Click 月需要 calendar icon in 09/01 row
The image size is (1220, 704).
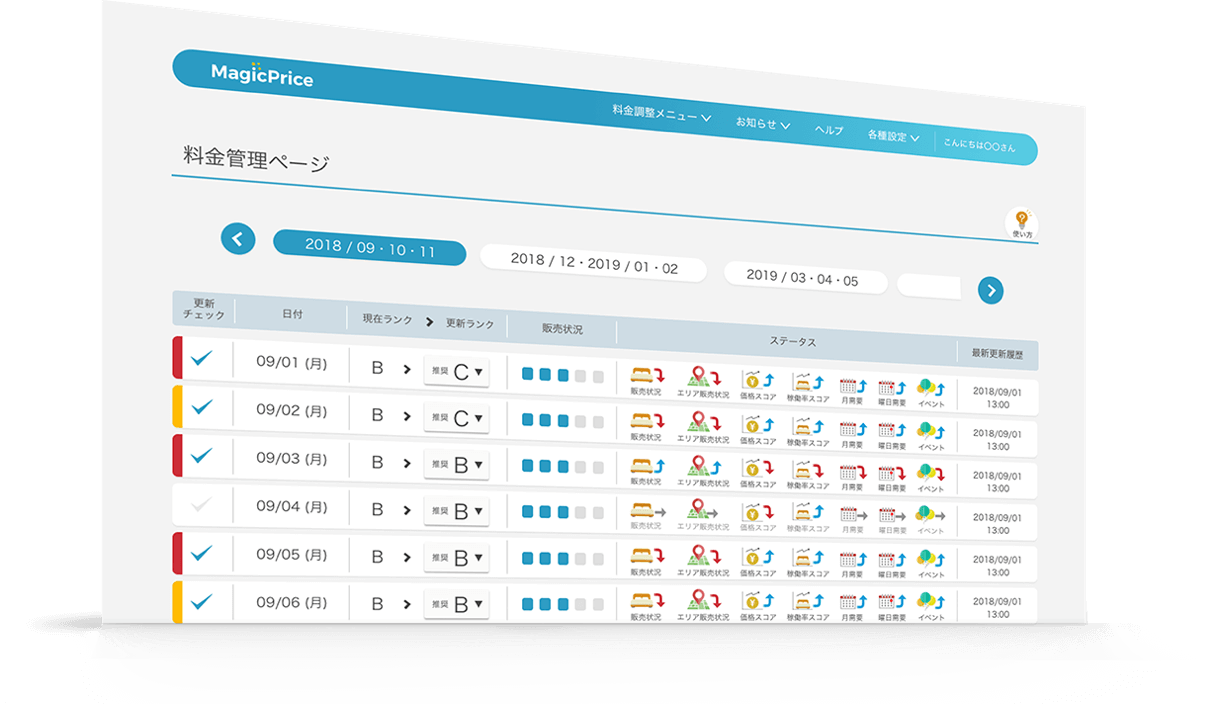point(852,387)
